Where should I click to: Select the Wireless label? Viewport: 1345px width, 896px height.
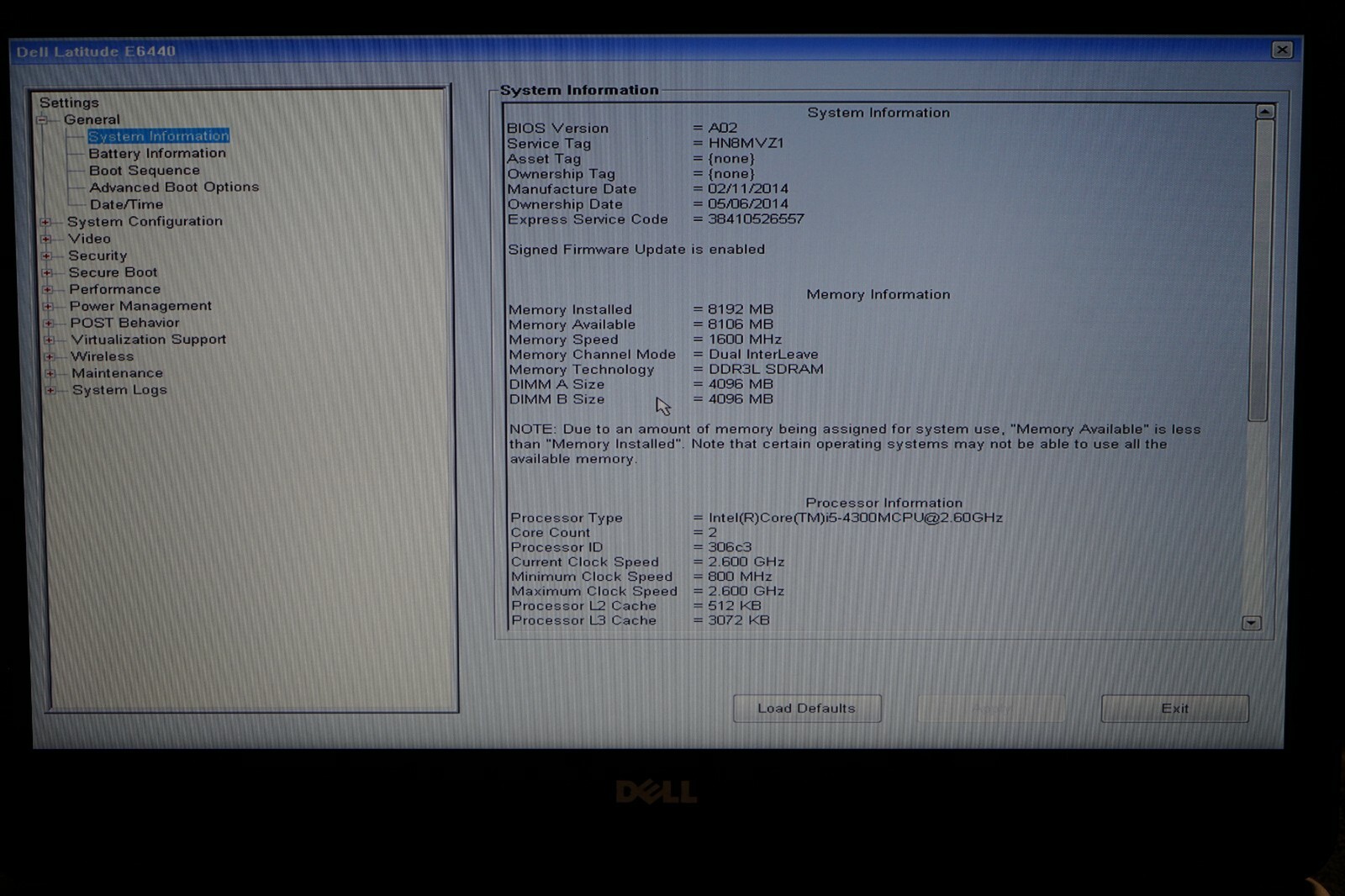pos(102,356)
